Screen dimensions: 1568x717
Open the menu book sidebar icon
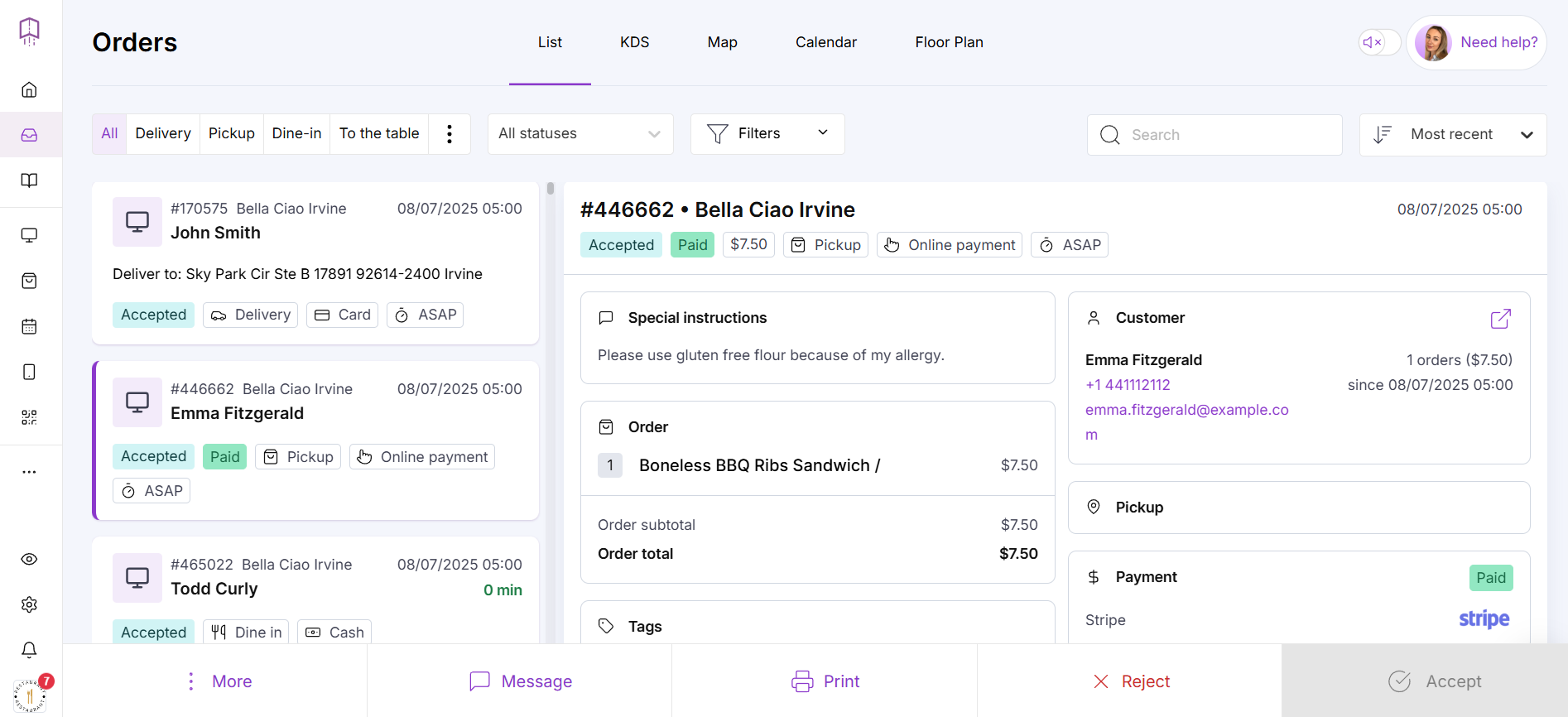point(29,180)
